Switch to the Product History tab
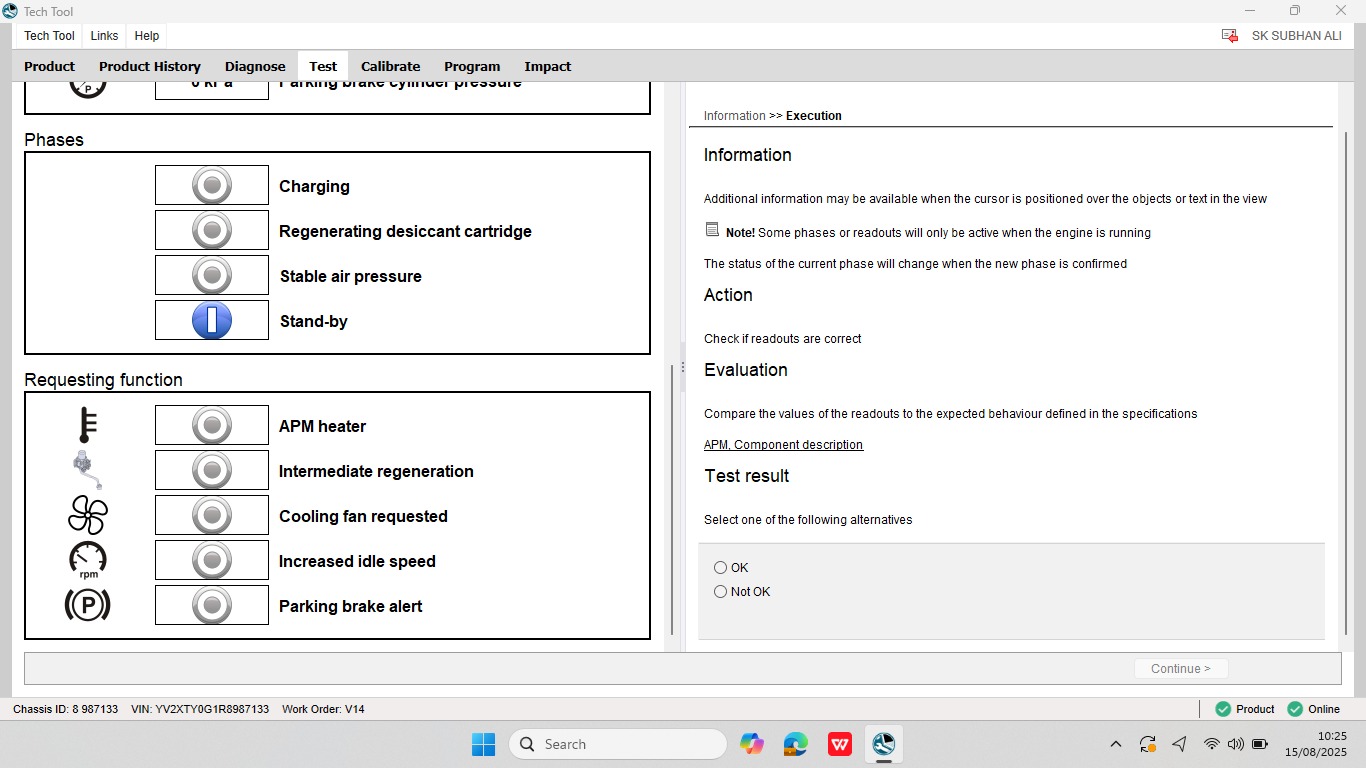 coord(150,66)
